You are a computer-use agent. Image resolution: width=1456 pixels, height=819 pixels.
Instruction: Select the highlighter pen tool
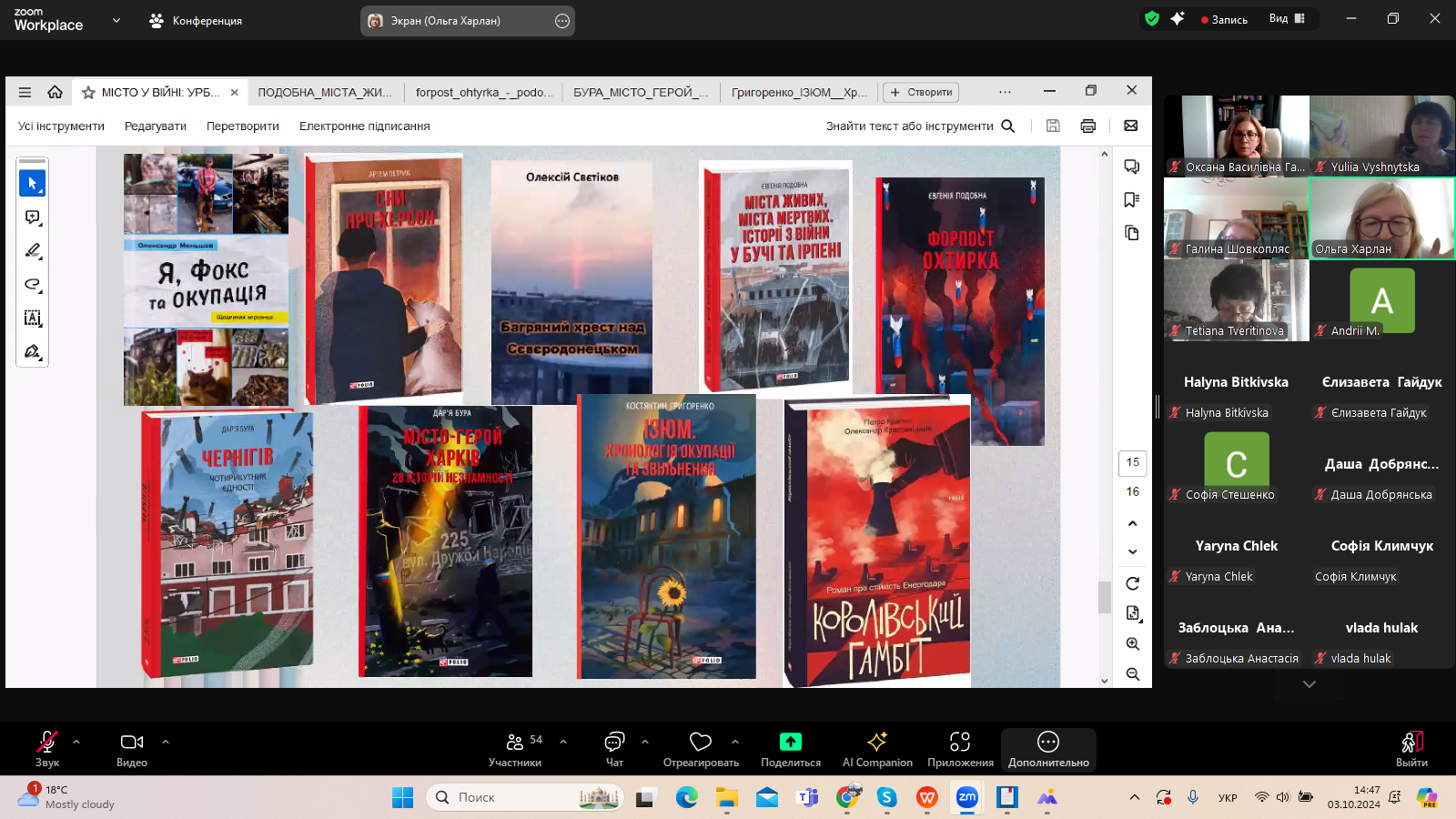click(x=33, y=251)
